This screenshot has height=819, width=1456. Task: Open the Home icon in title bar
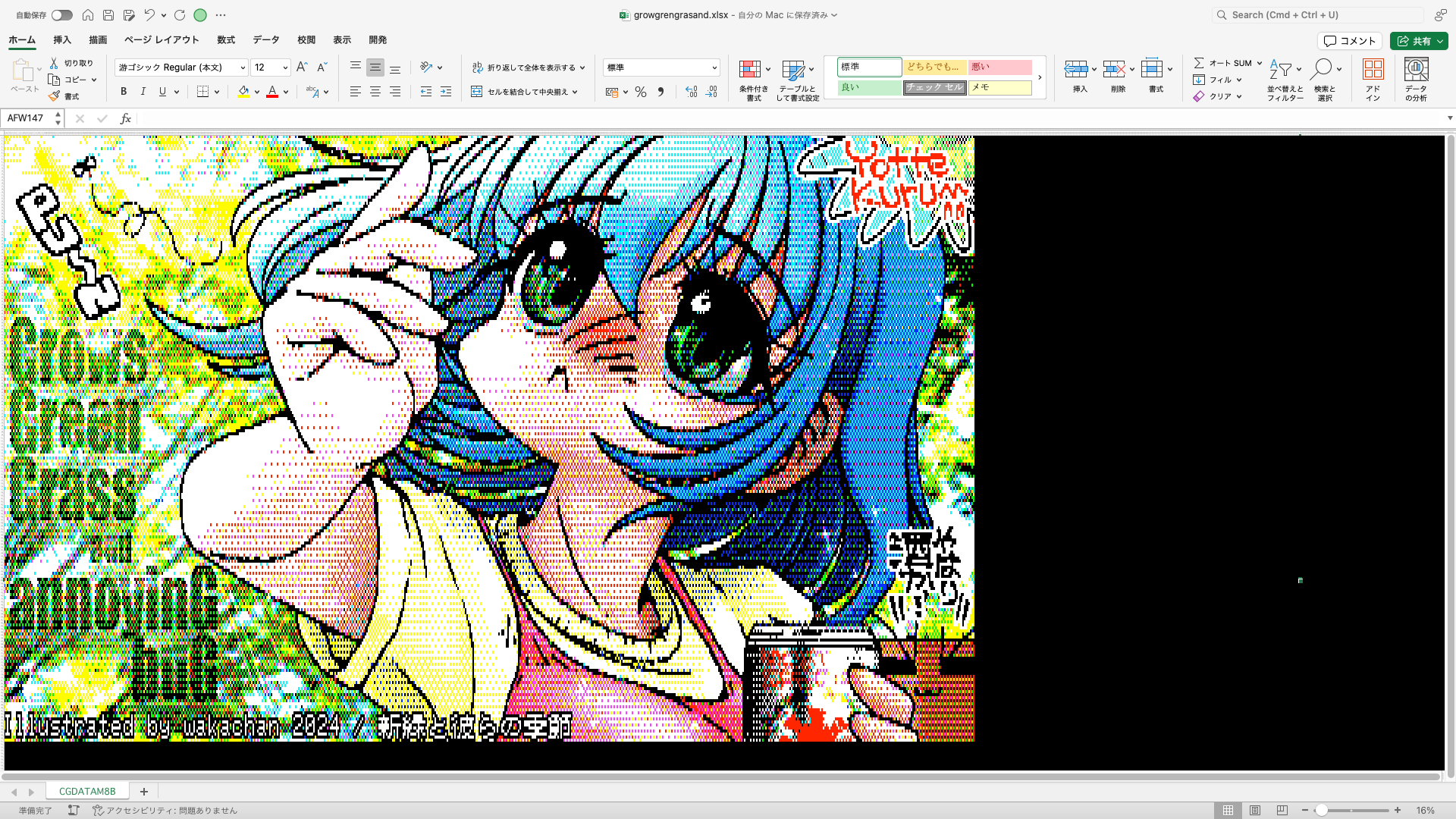click(x=88, y=15)
